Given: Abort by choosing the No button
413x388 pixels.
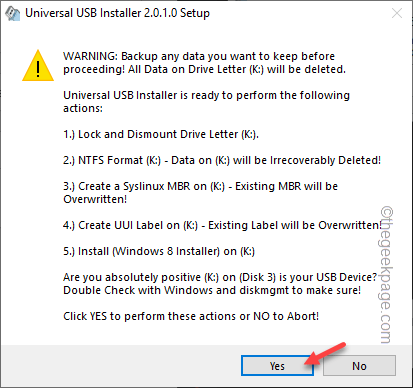Looking at the screenshot, I should click(x=359, y=366).
